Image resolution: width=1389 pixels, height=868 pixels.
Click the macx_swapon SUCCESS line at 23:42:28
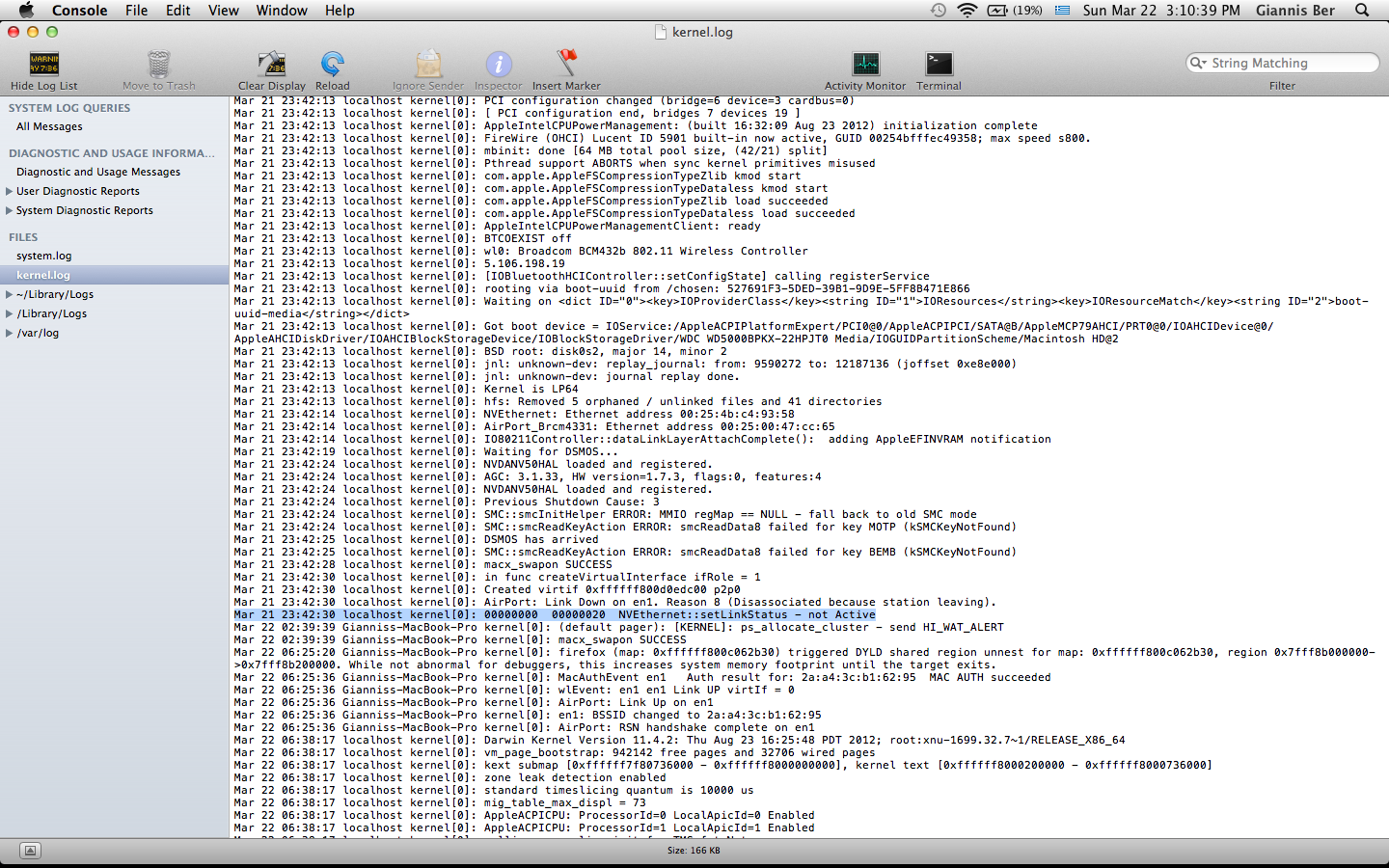(422, 564)
